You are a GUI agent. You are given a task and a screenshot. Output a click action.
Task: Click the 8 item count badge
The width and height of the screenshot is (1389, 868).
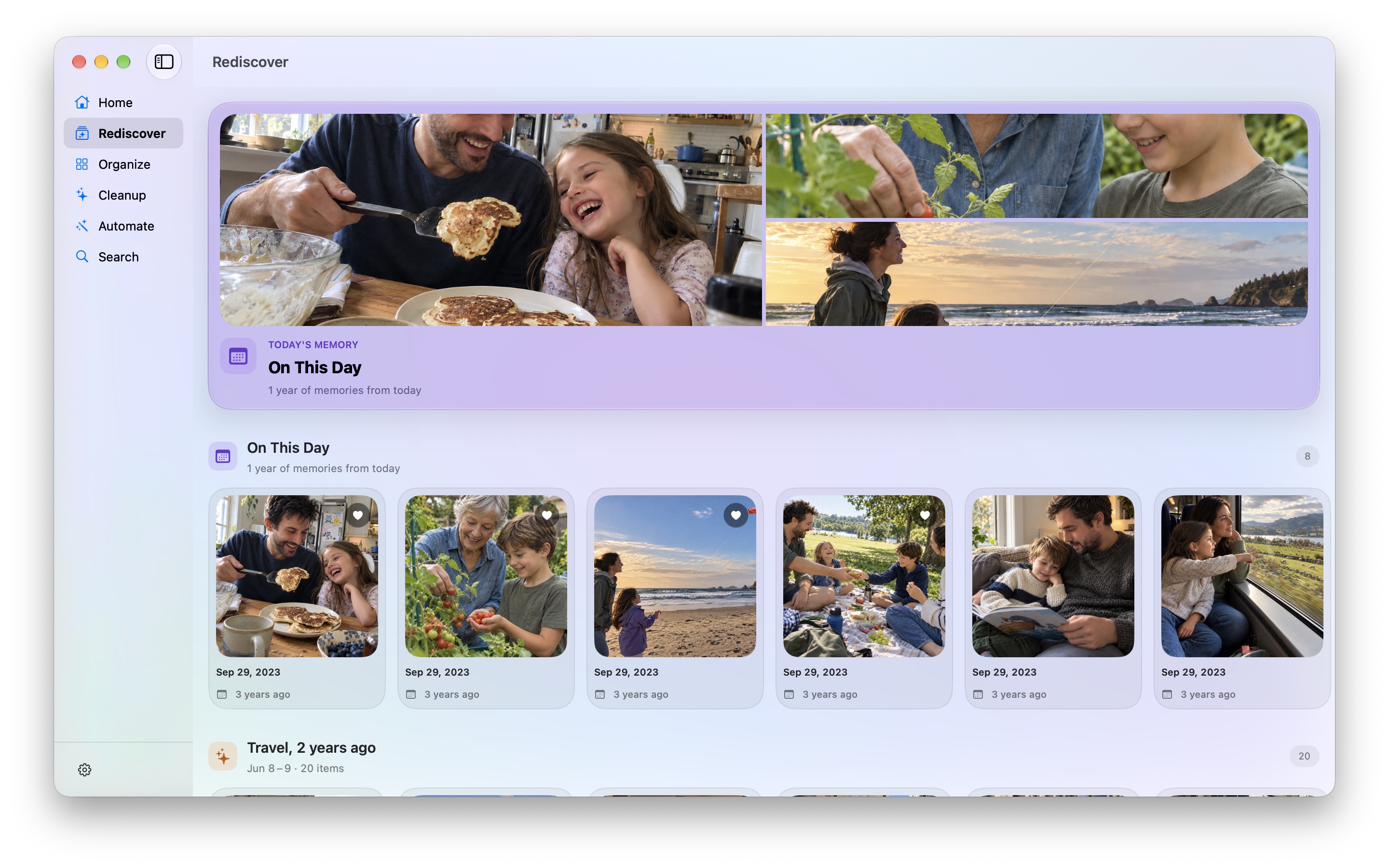pos(1307,456)
